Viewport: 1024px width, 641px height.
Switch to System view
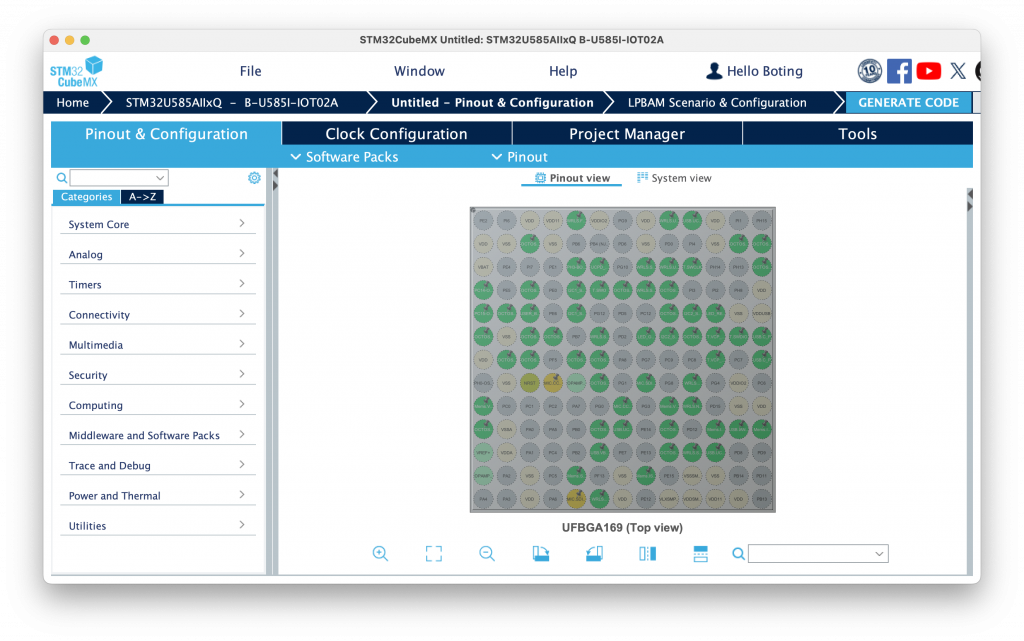tap(674, 178)
